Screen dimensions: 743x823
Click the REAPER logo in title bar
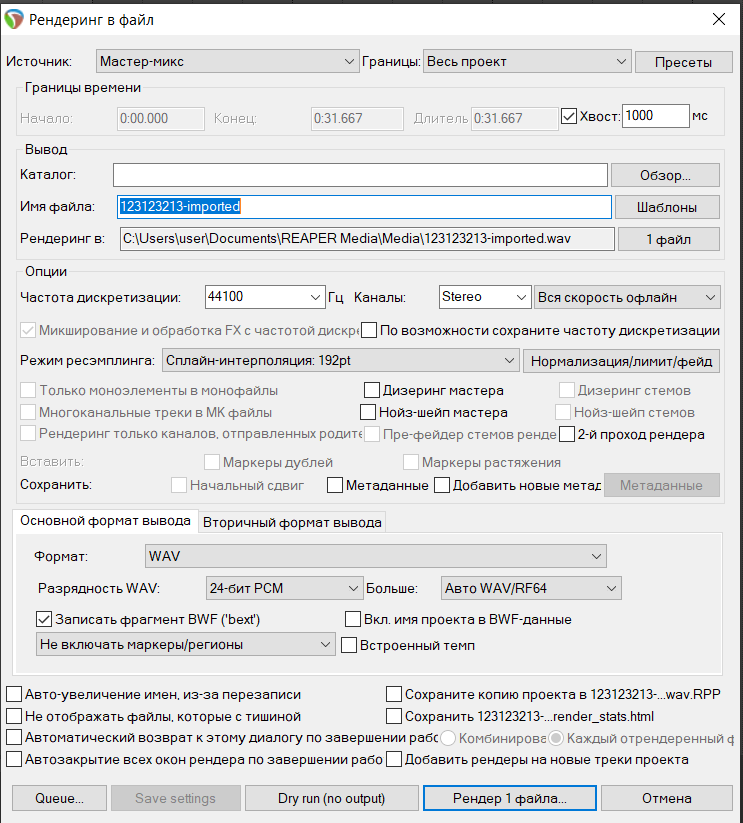coord(14,19)
